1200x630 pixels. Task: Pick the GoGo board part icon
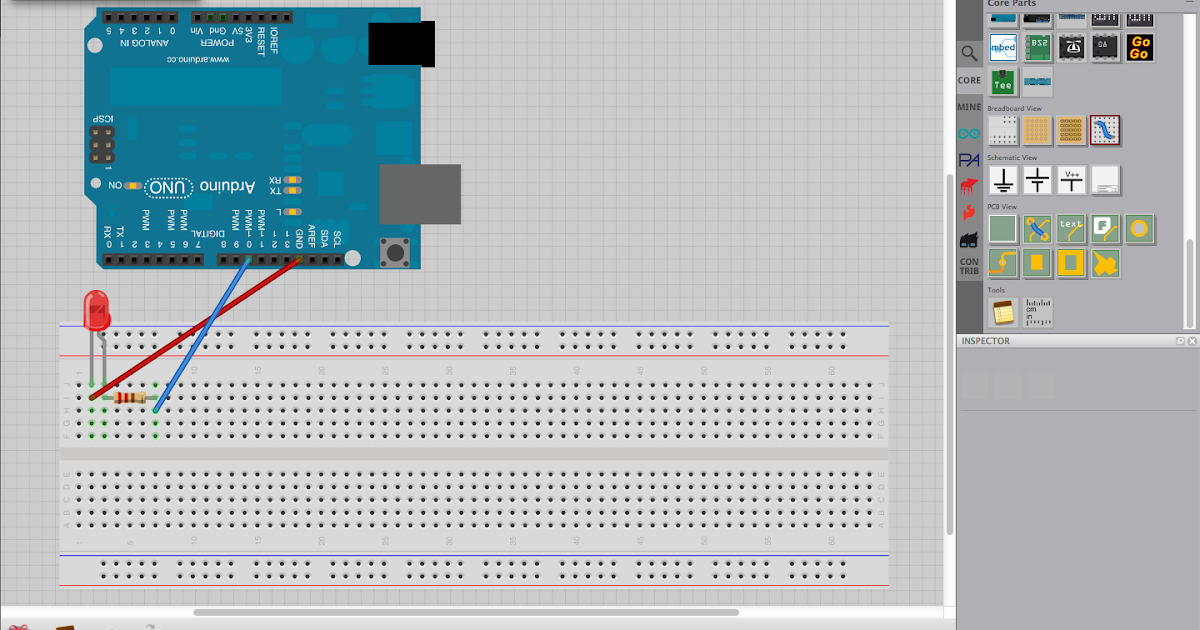pyautogui.click(x=1138, y=49)
